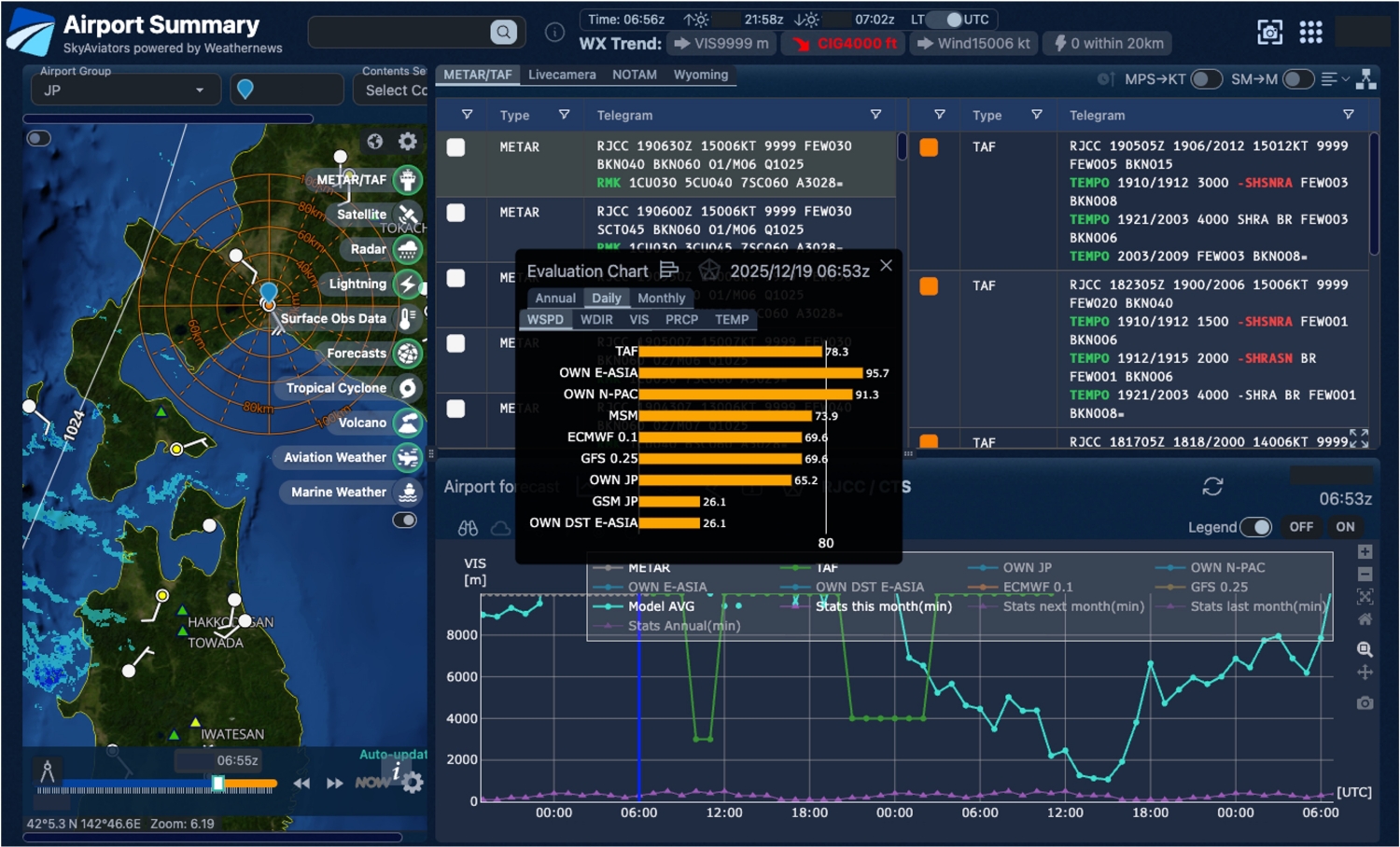The width and height of the screenshot is (1400, 847).
Task: Click the Volcano layer icon
Action: point(408,423)
